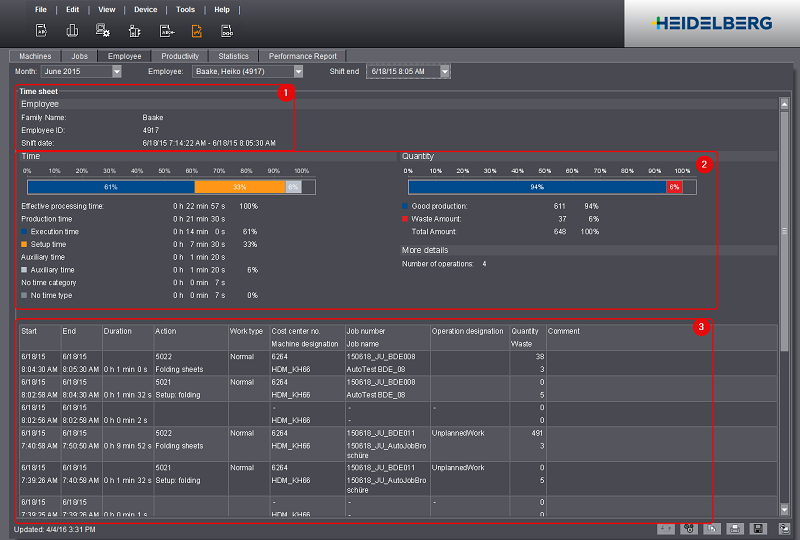Click the copy icon in bottom toolbar
The image size is (800, 540).
tap(712, 528)
